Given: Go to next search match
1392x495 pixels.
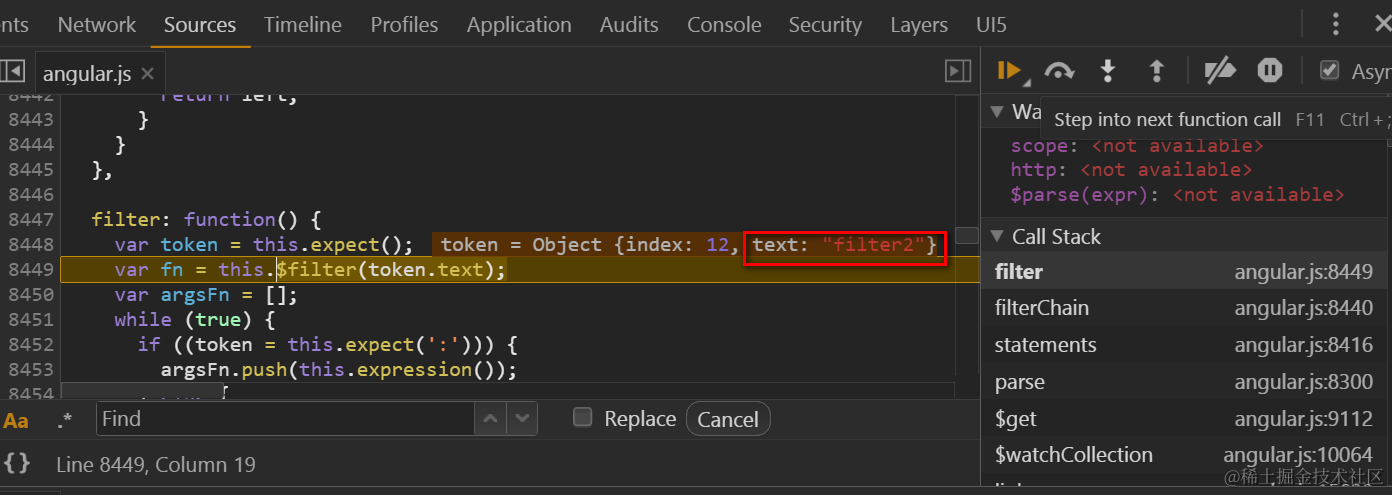Looking at the screenshot, I should tap(522, 419).
